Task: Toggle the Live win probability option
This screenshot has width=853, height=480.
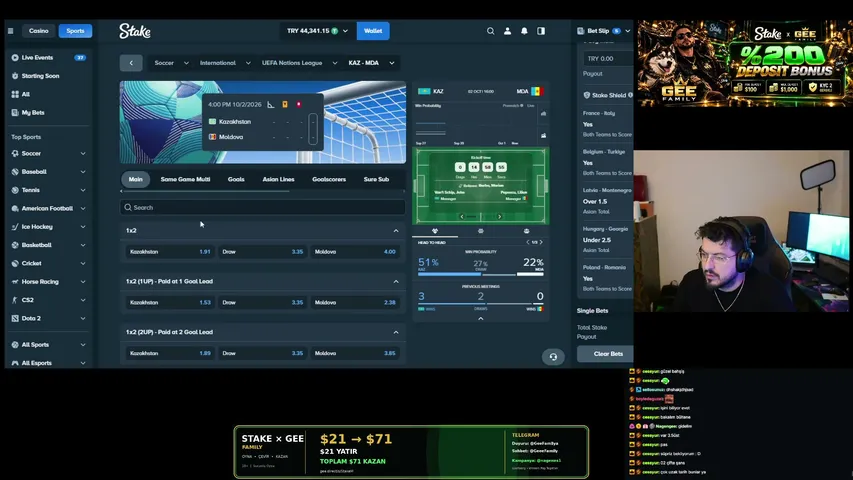Action: (x=530, y=106)
